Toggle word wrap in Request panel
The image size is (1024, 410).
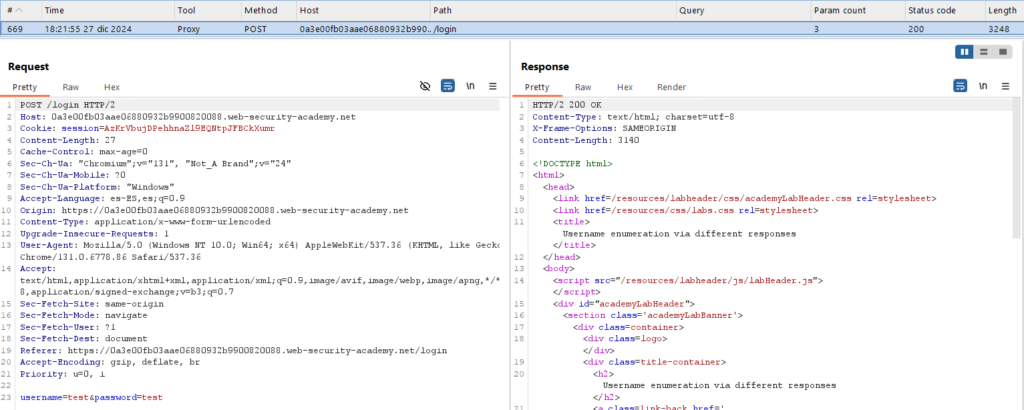click(447, 86)
